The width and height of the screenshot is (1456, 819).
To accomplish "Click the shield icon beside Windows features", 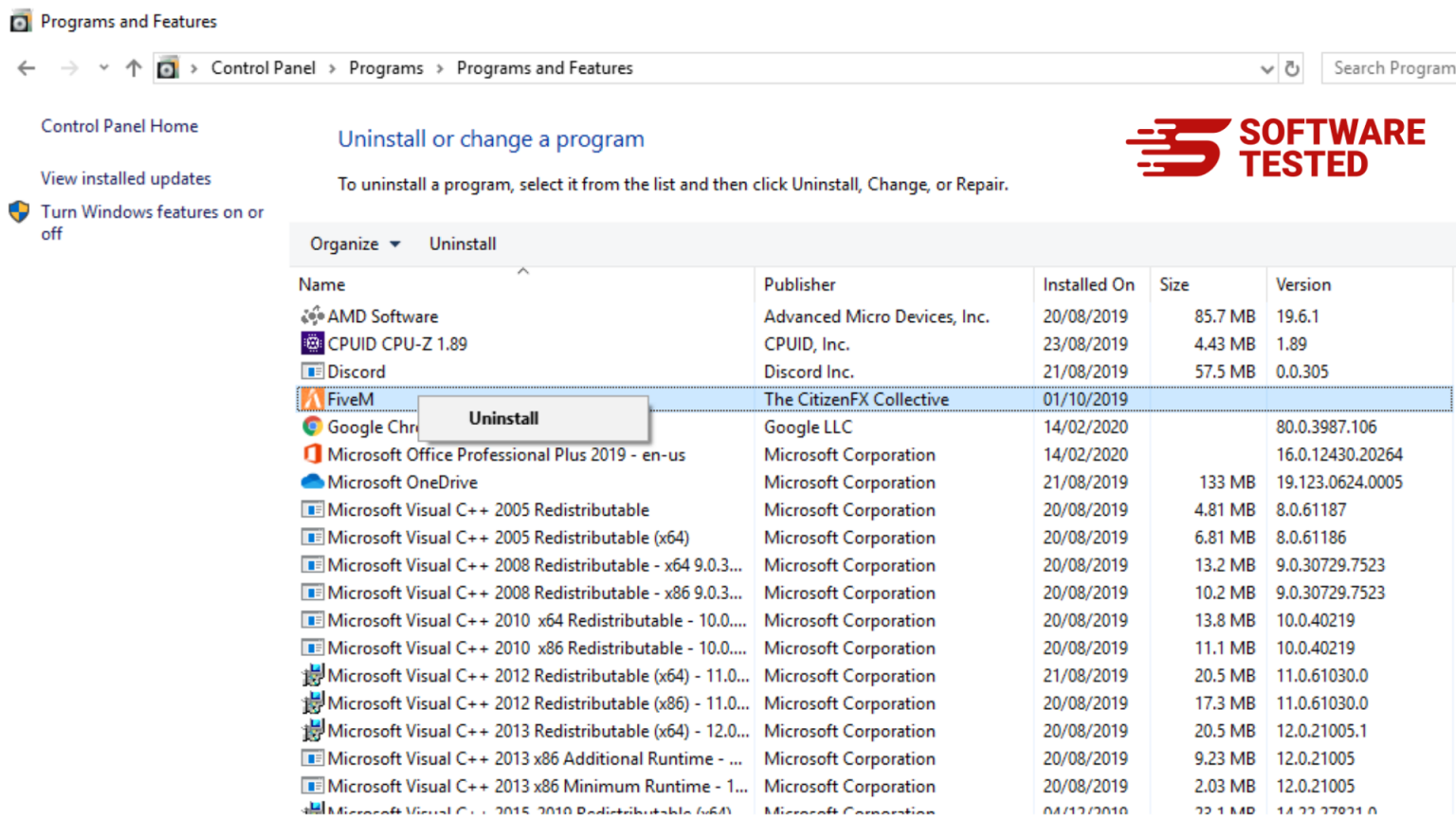I will pos(19,211).
